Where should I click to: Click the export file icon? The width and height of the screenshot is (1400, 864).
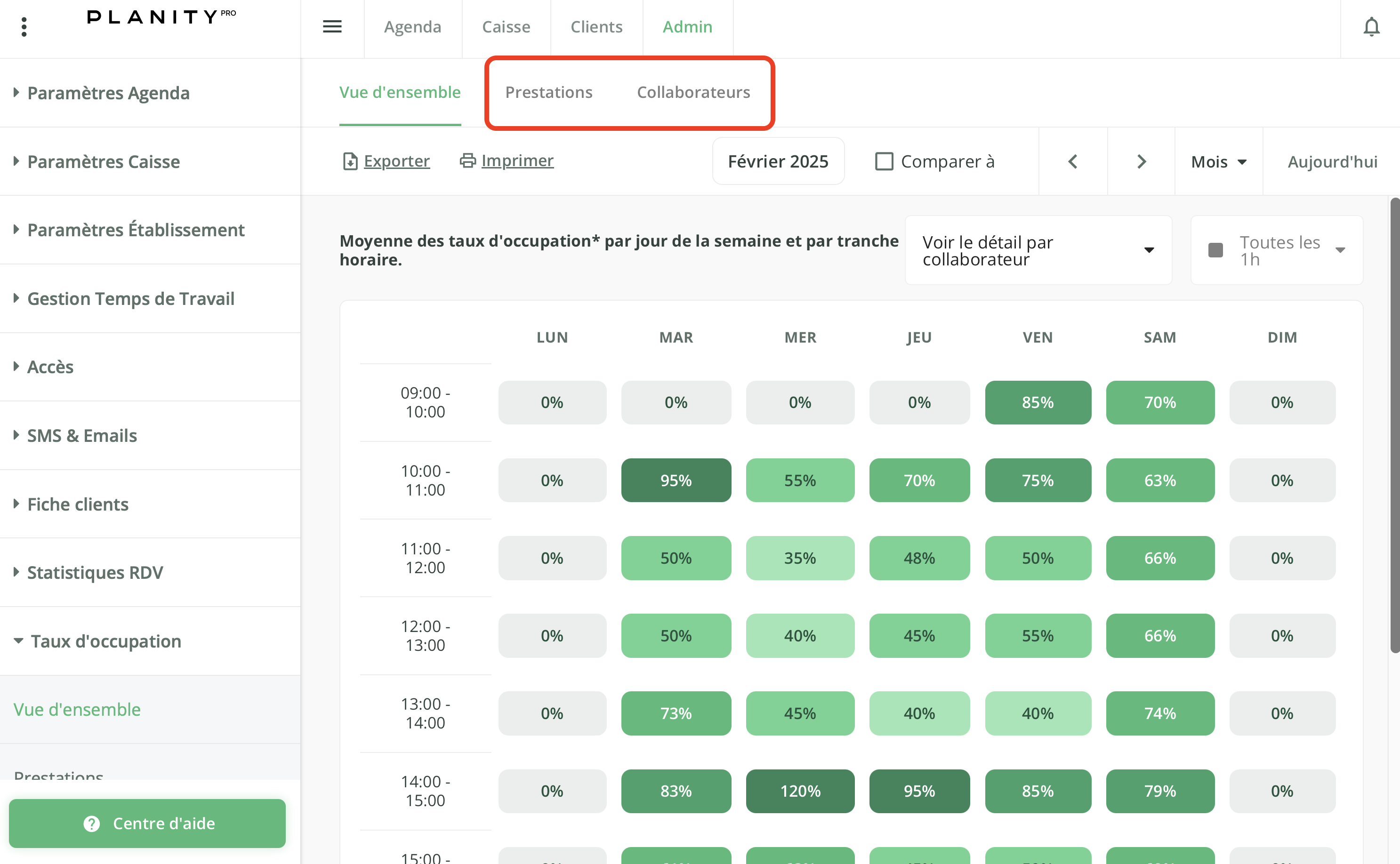(x=350, y=161)
